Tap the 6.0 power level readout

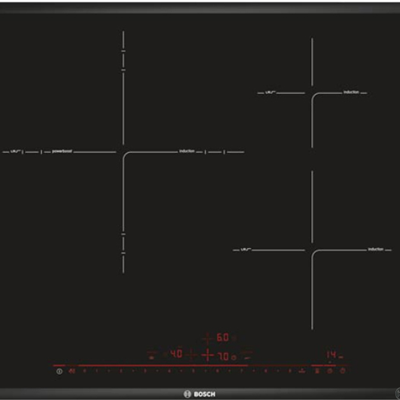(223, 338)
